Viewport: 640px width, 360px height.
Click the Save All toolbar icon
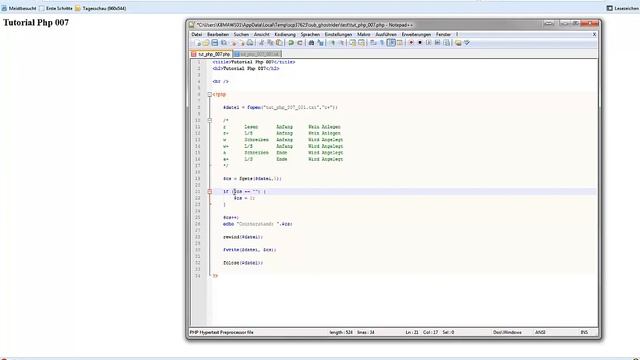(224, 43)
